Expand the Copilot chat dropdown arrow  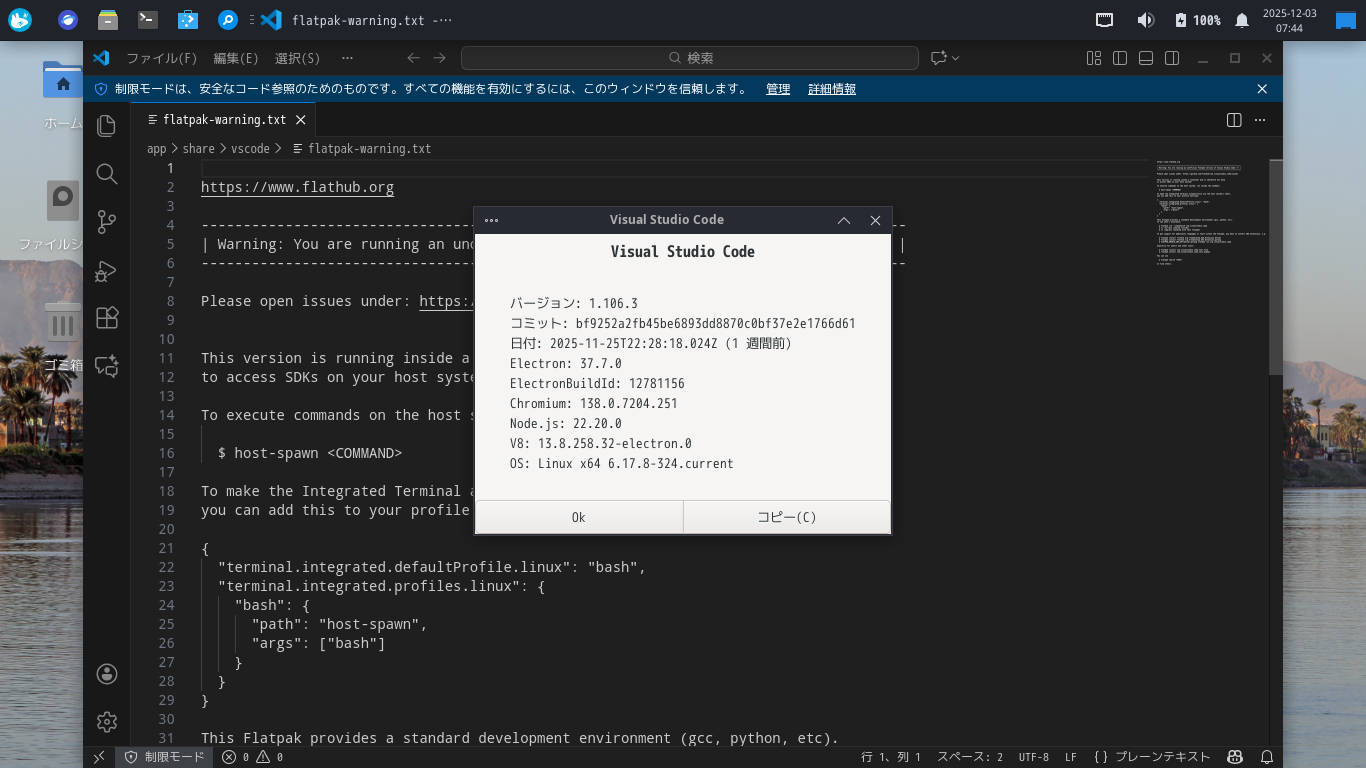(x=956, y=58)
